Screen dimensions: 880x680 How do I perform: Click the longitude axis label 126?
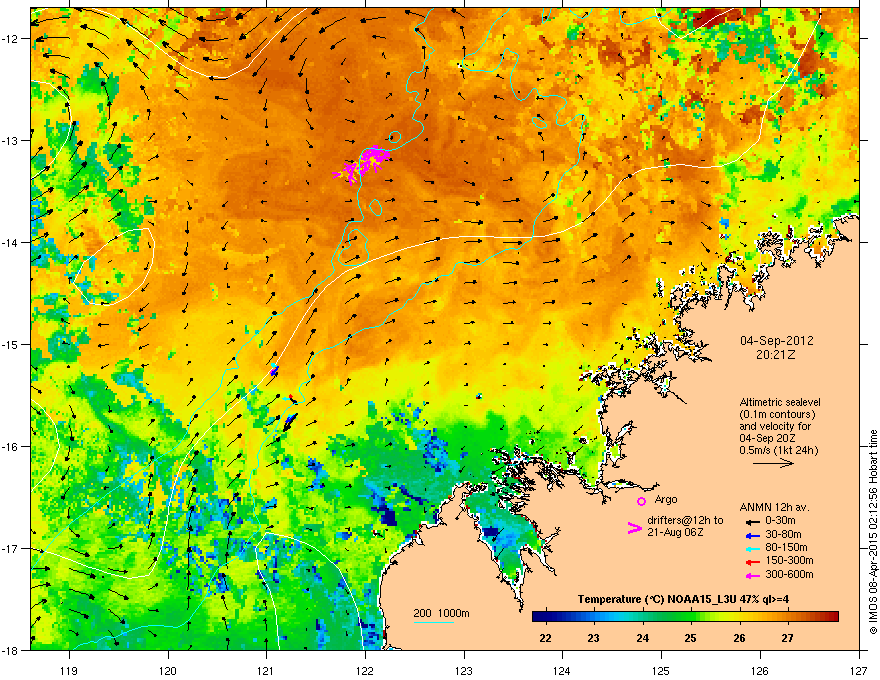point(759,670)
